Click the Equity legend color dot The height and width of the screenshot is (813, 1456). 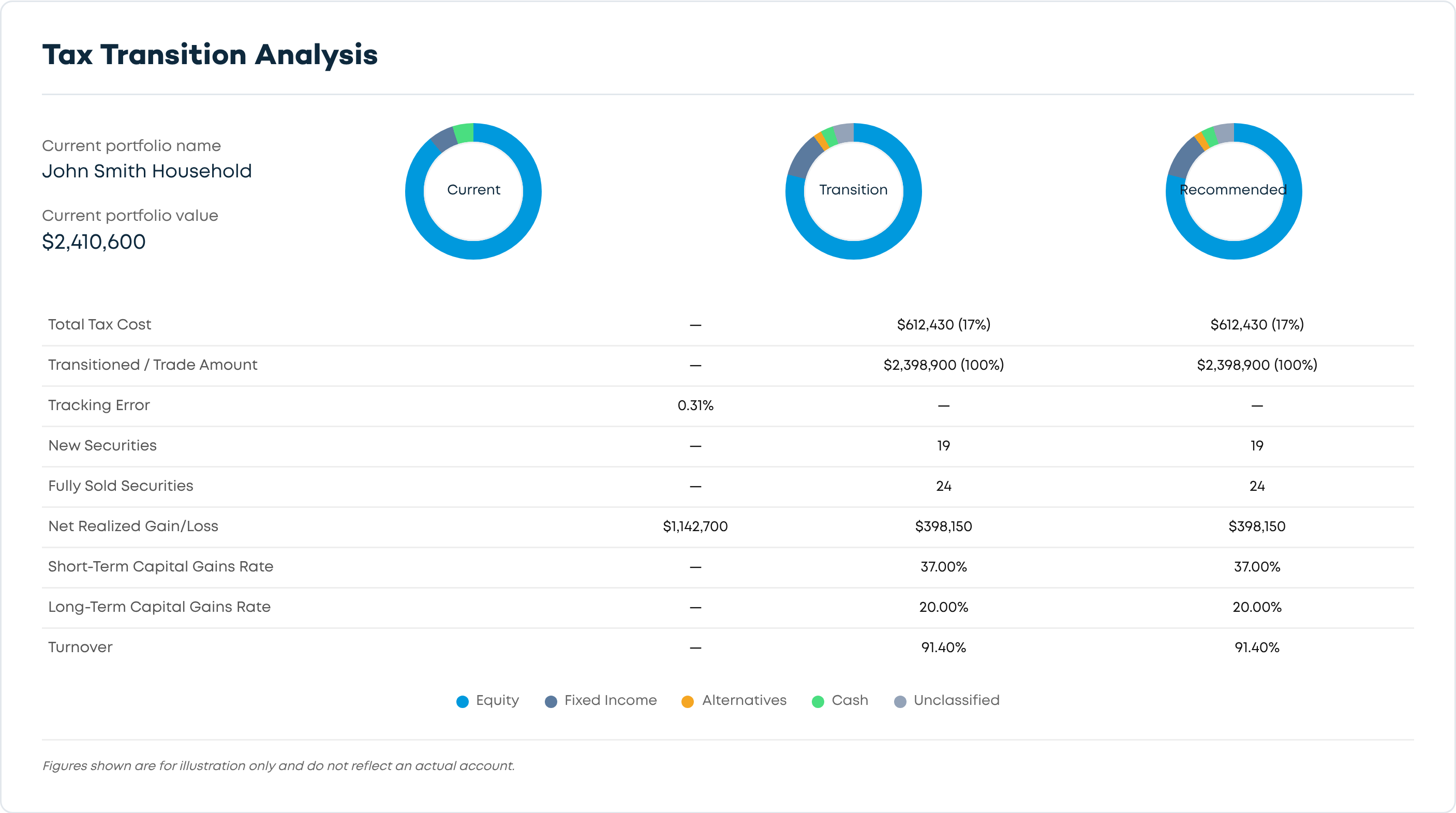(463, 701)
